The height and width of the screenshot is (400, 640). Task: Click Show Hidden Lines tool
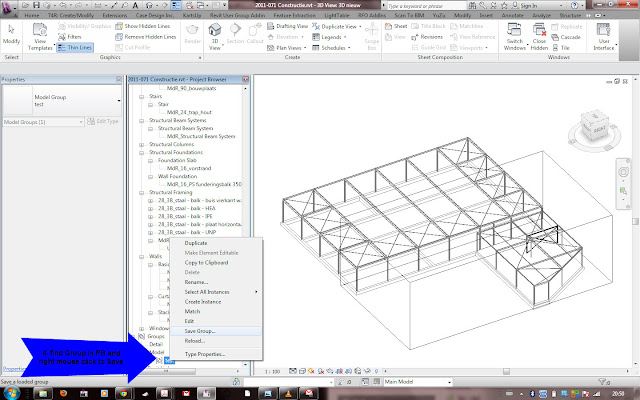click(147, 26)
